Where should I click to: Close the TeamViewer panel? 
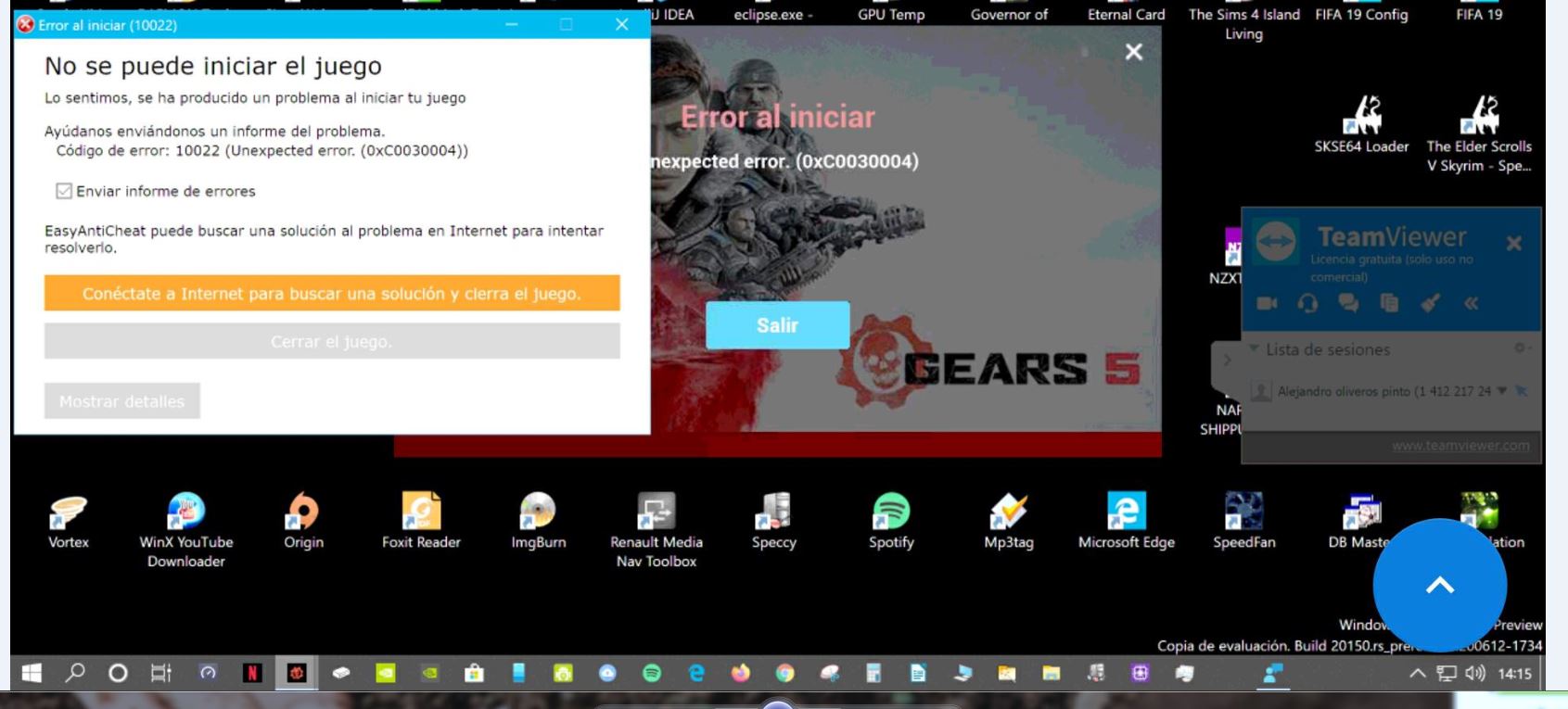[1514, 243]
